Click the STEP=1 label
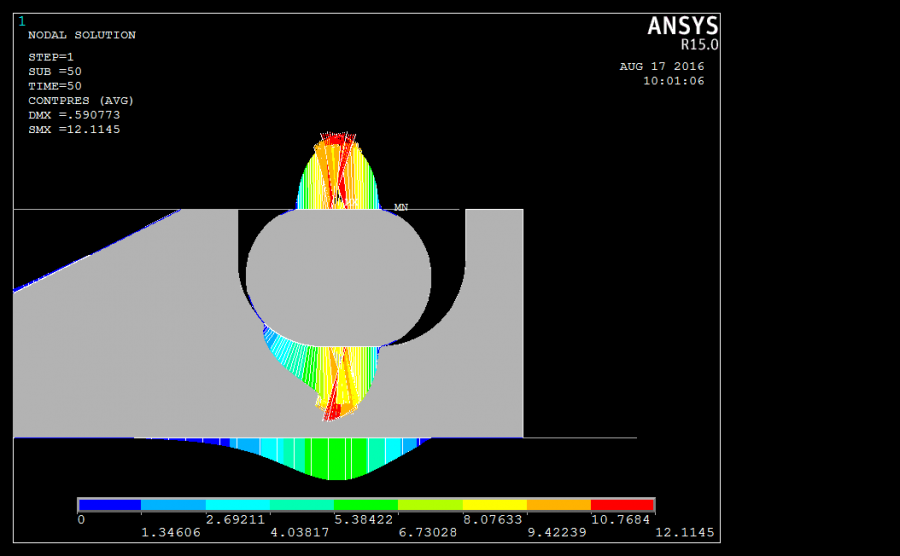Screen dimensions: 900x556 (51, 57)
